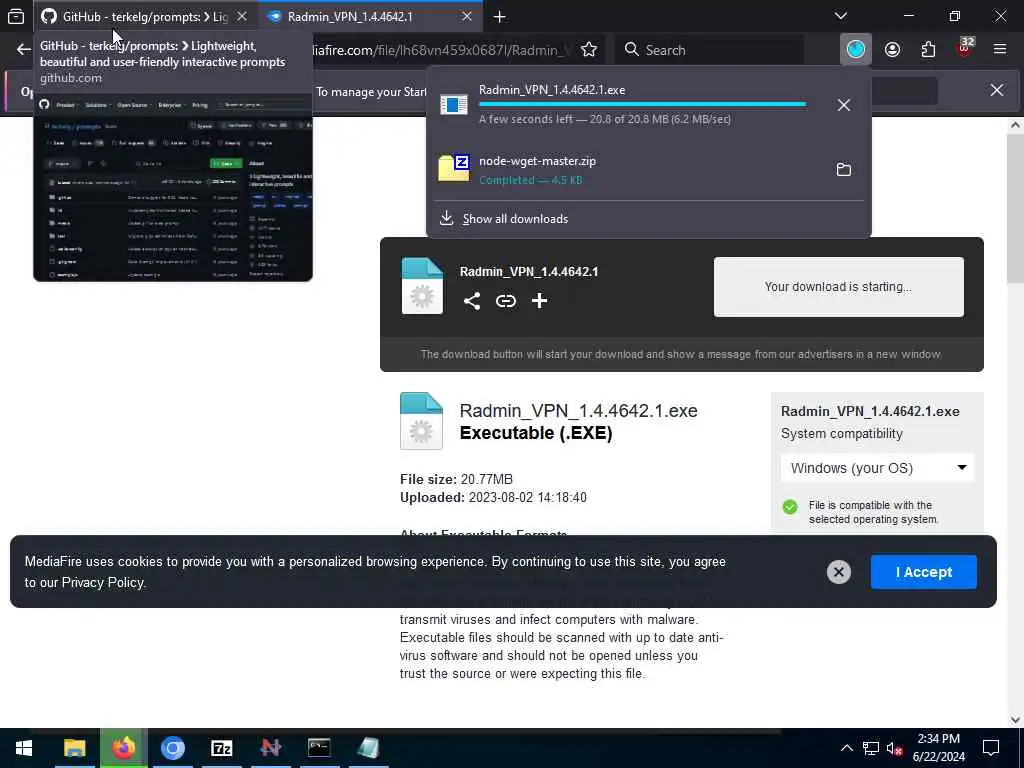The width and height of the screenshot is (1024, 768).
Task: Open a new tab with plus button
Action: (x=500, y=17)
